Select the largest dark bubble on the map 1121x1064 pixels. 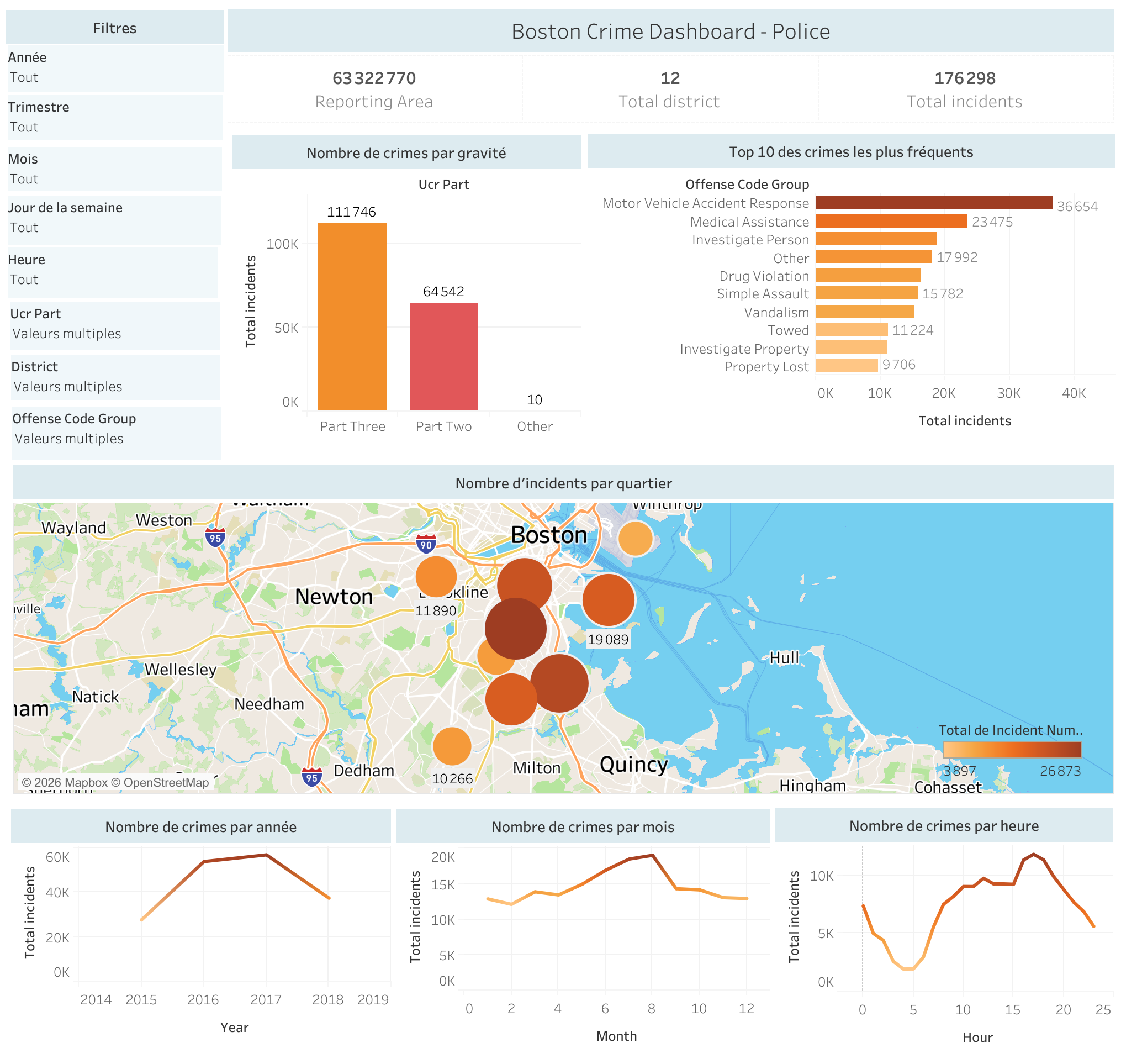[516, 626]
